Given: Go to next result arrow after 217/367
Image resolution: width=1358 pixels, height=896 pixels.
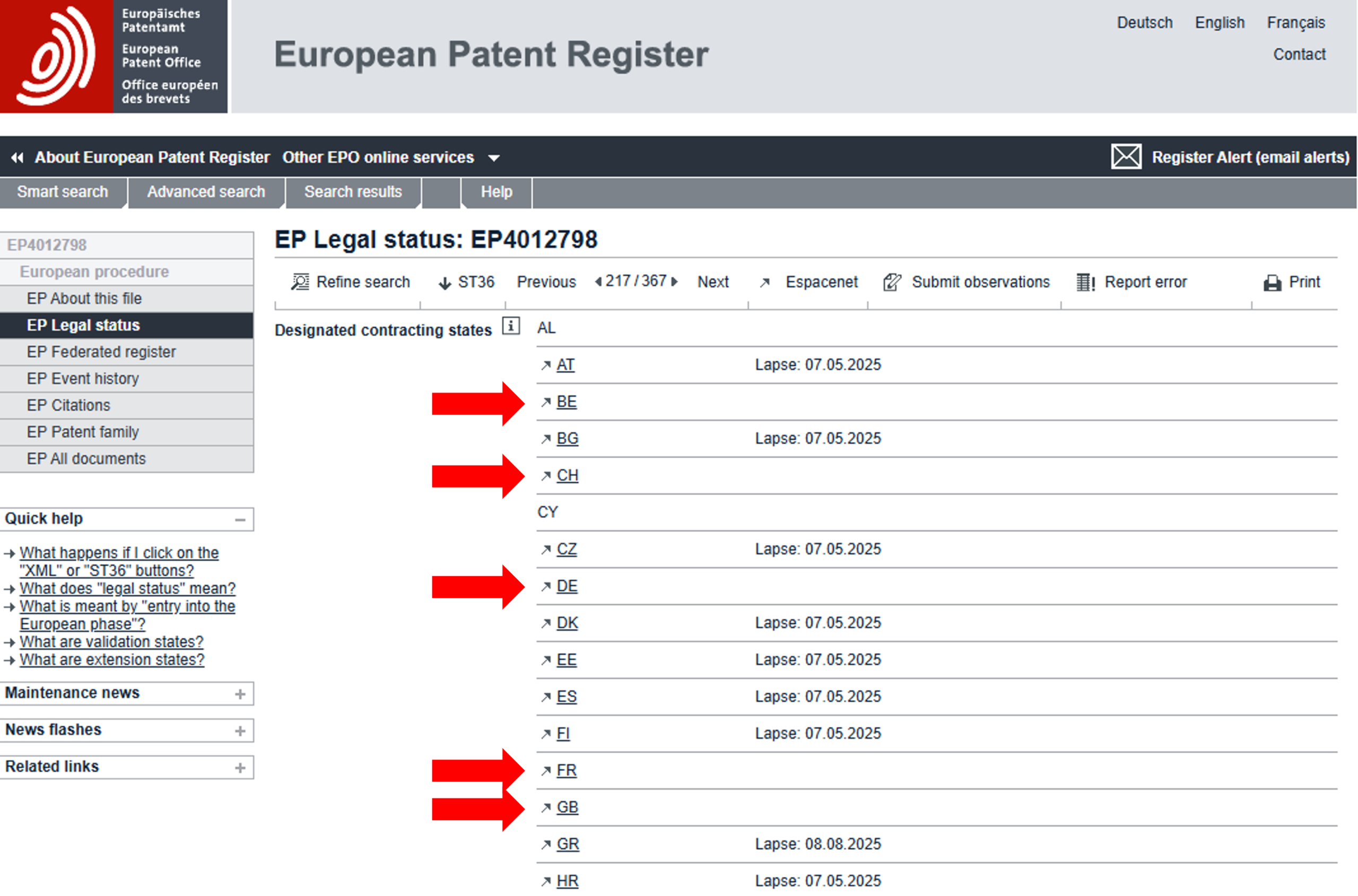Looking at the screenshot, I should (x=675, y=282).
